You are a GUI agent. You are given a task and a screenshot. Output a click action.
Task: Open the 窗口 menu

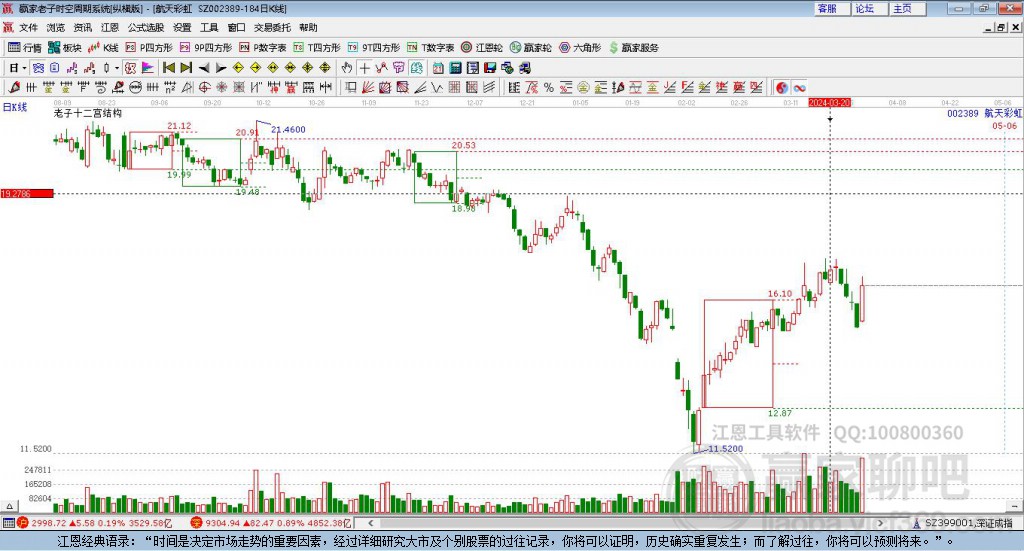point(236,27)
